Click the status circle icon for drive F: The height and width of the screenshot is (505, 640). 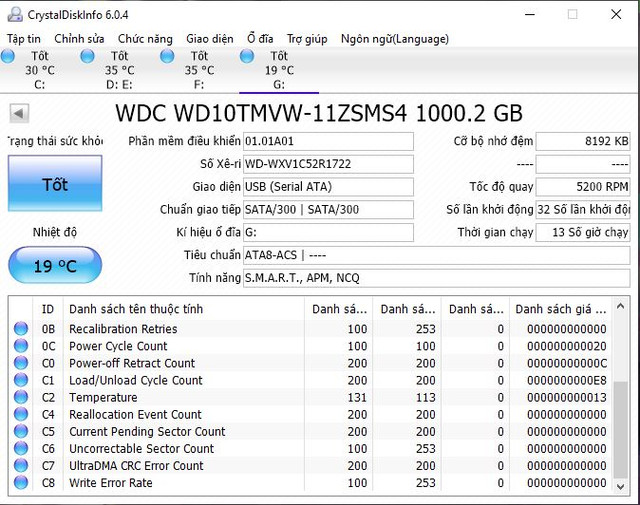167,56
